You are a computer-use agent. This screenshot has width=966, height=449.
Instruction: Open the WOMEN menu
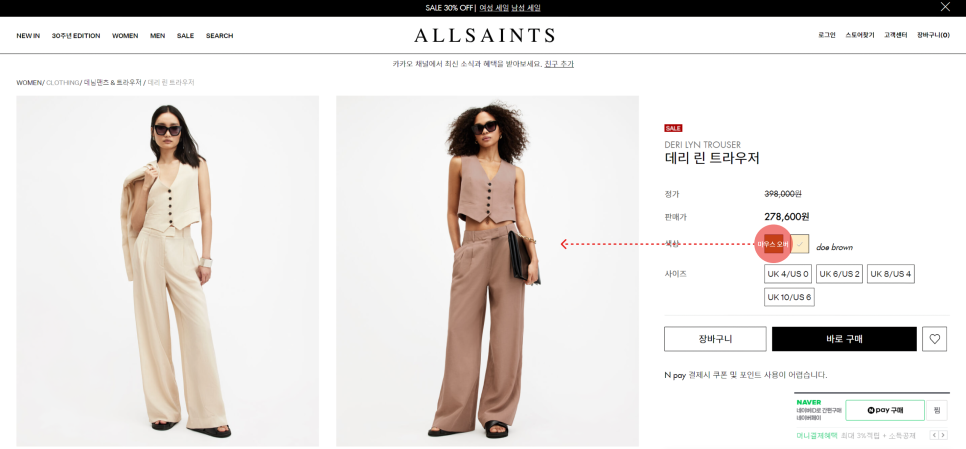tap(125, 36)
